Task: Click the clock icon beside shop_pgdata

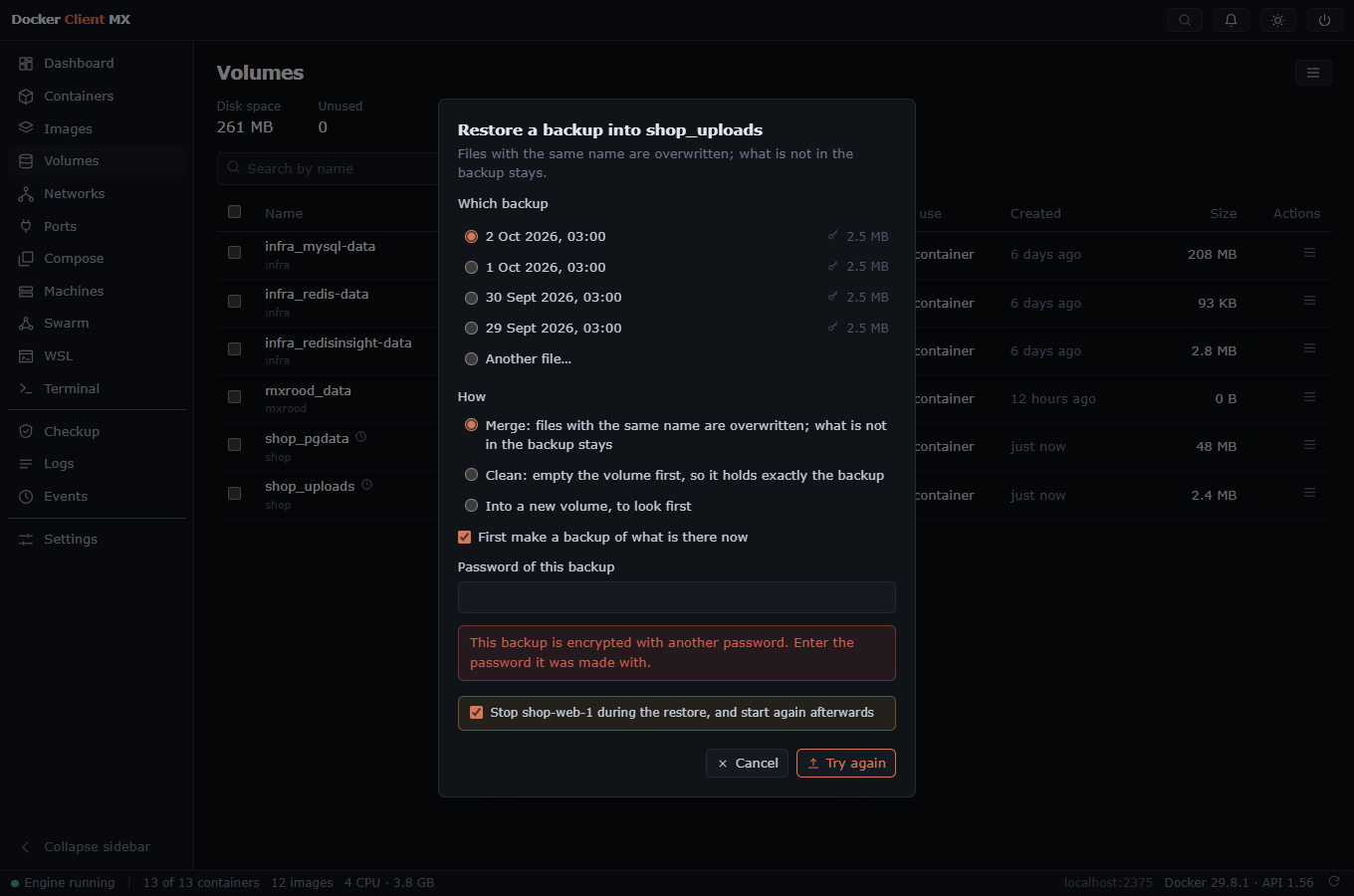Action: coord(361,437)
